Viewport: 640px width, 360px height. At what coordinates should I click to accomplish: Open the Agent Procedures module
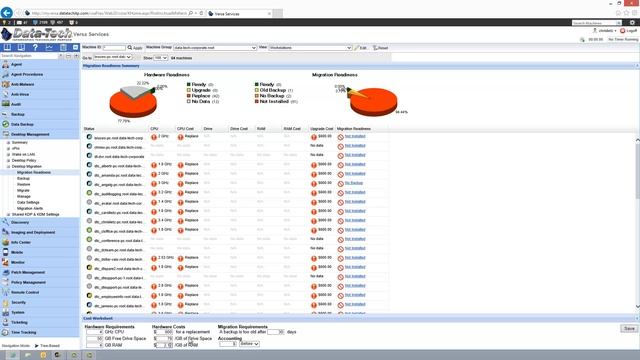tap(40, 74)
